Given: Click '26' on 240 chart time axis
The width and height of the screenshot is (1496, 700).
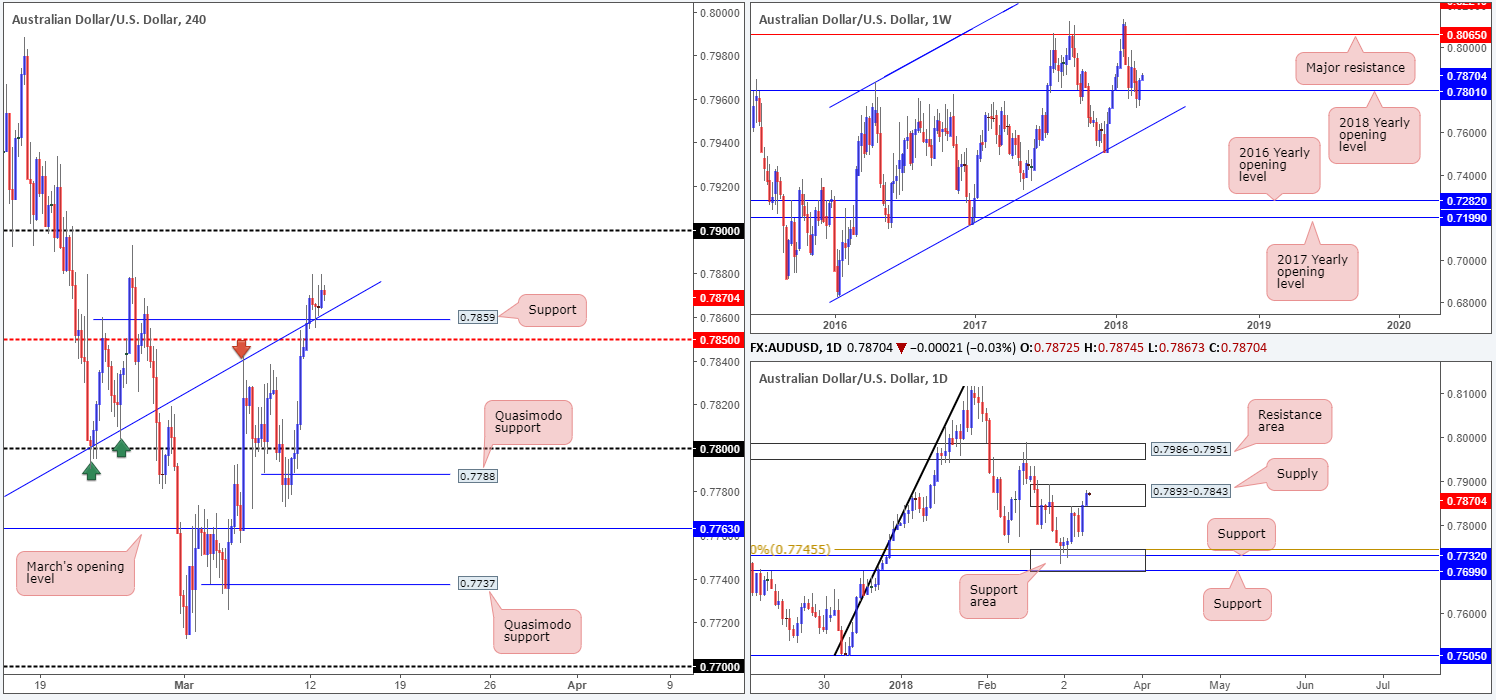Looking at the screenshot, I should (489, 686).
